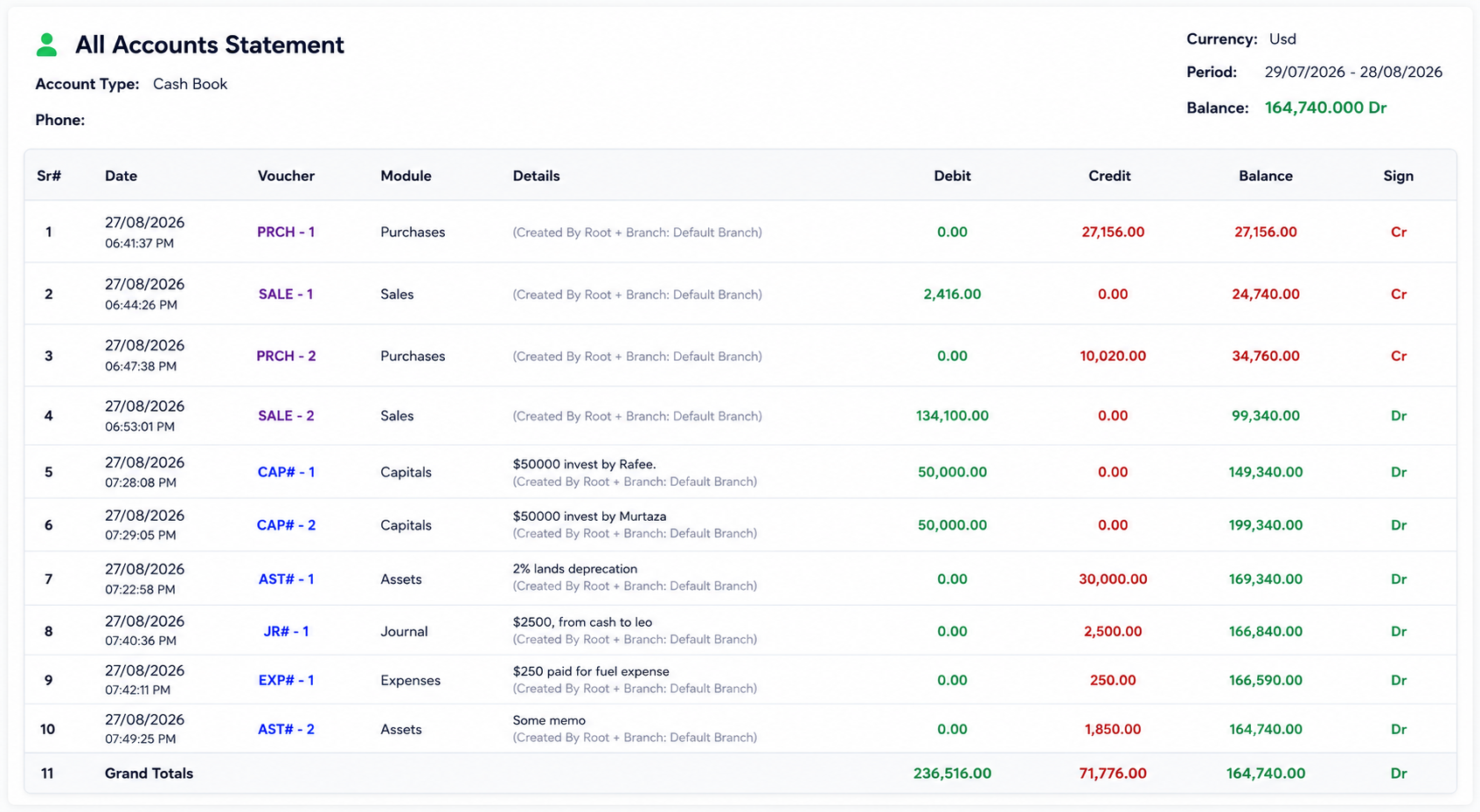Click the Credit column header
This screenshot has height=812, width=1480.
tap(1109, 176)
